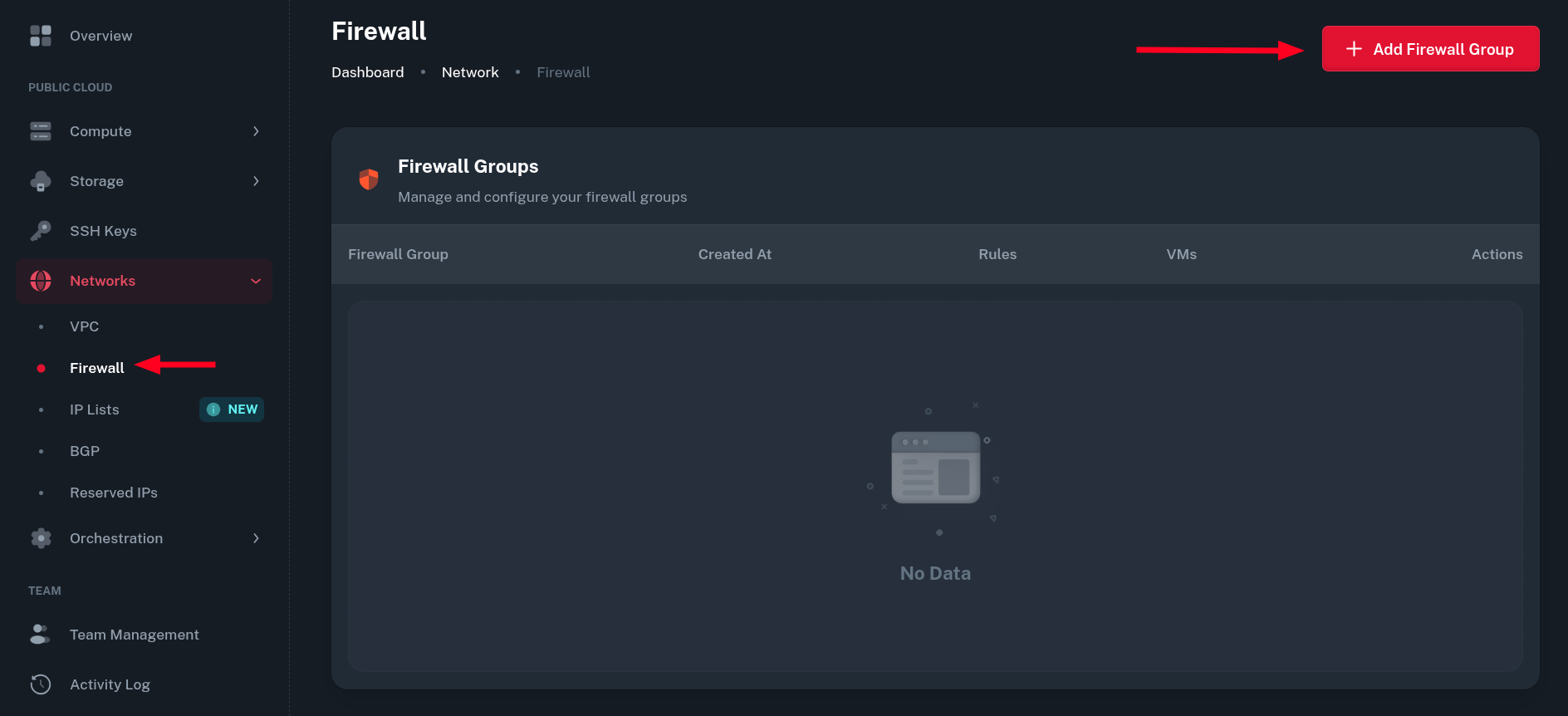Expand the Compute menu chevron
The height and width of the screenshot is (716, 1568).
click(256, 131)
